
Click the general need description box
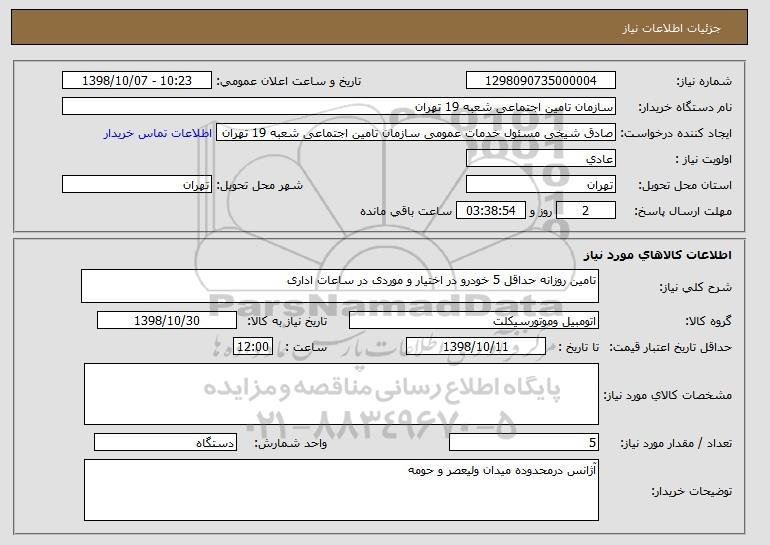[x=340, y=286]
